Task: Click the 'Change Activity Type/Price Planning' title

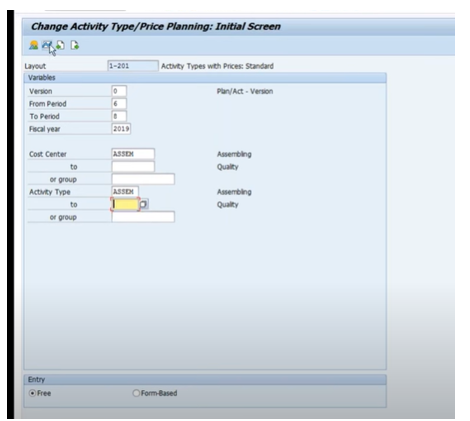Action: pyautogui.click(x=156, y=26)
